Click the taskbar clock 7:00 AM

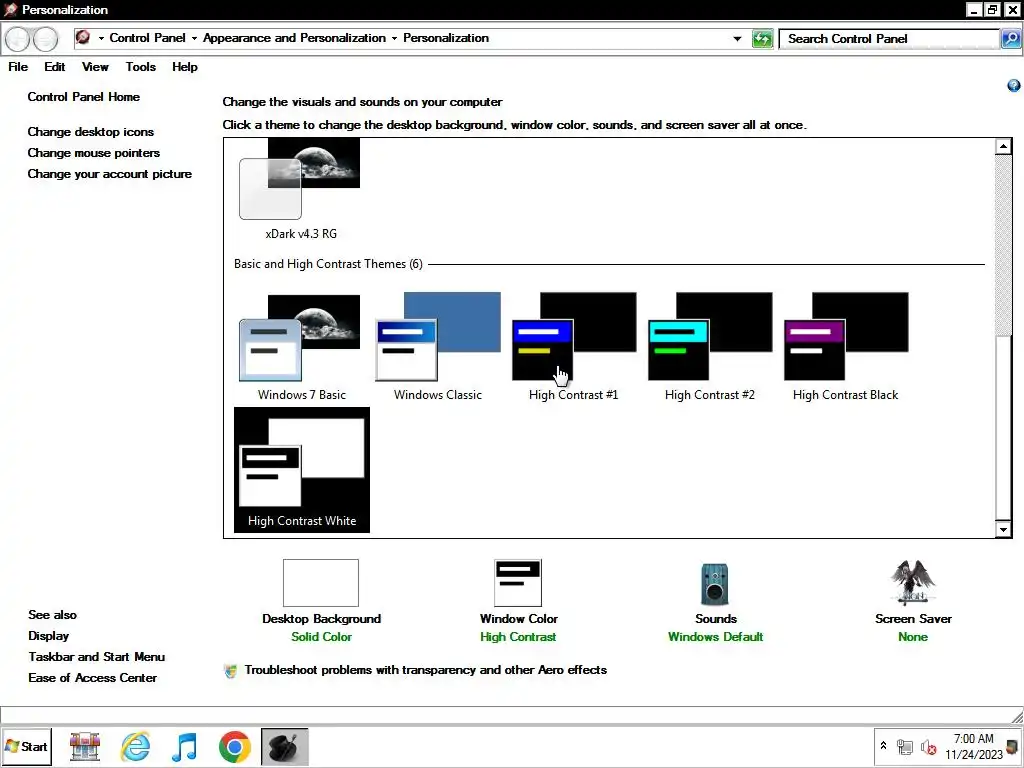point(974,739)
